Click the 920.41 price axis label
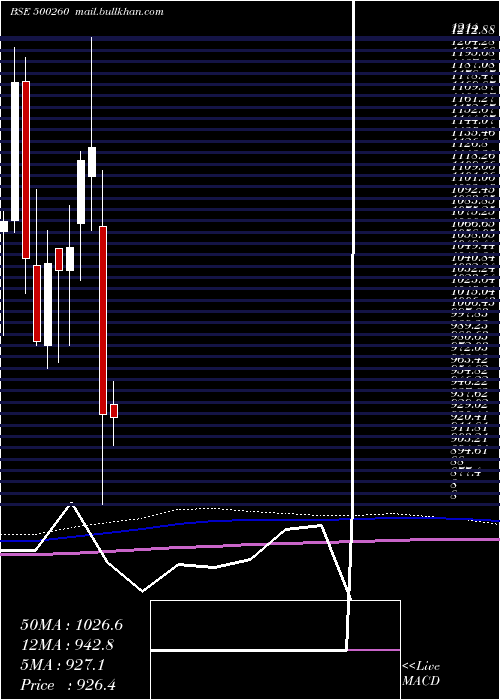500x700 pixels. (x=472, y=416)
